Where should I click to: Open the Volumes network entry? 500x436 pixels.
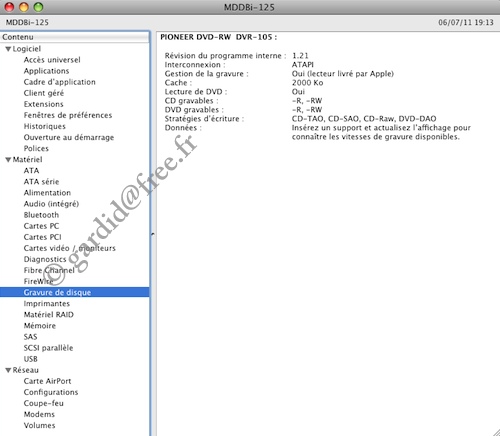[39, 425]
